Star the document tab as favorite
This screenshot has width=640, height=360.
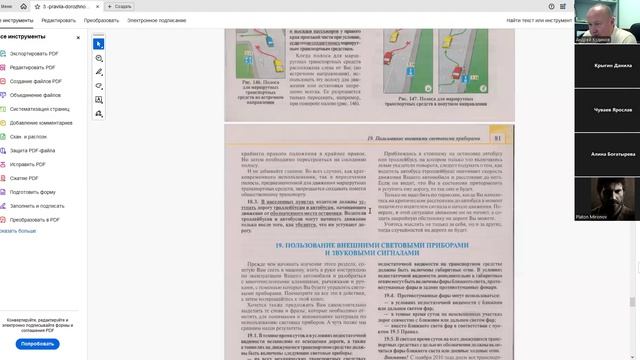click(x=37, y=7)
